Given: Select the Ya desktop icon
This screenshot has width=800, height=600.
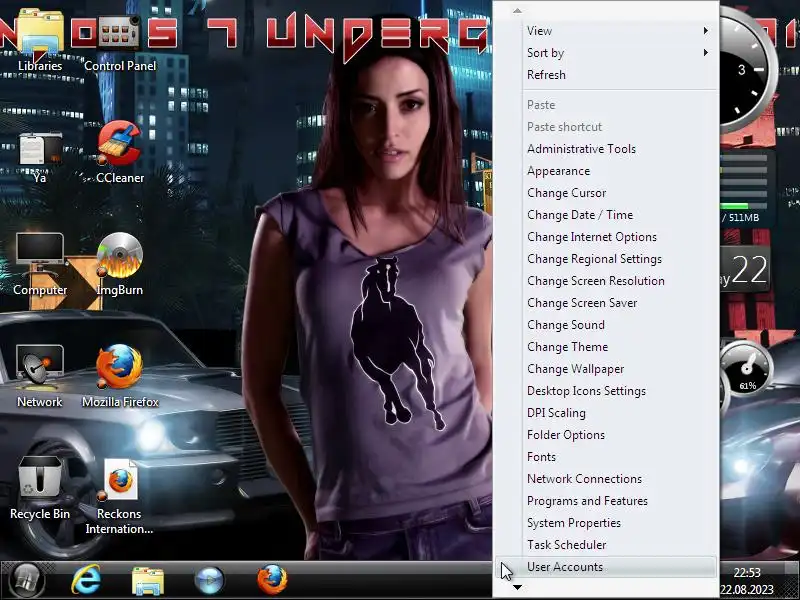Looking at the screenshot, I should (x=40, y=156).
